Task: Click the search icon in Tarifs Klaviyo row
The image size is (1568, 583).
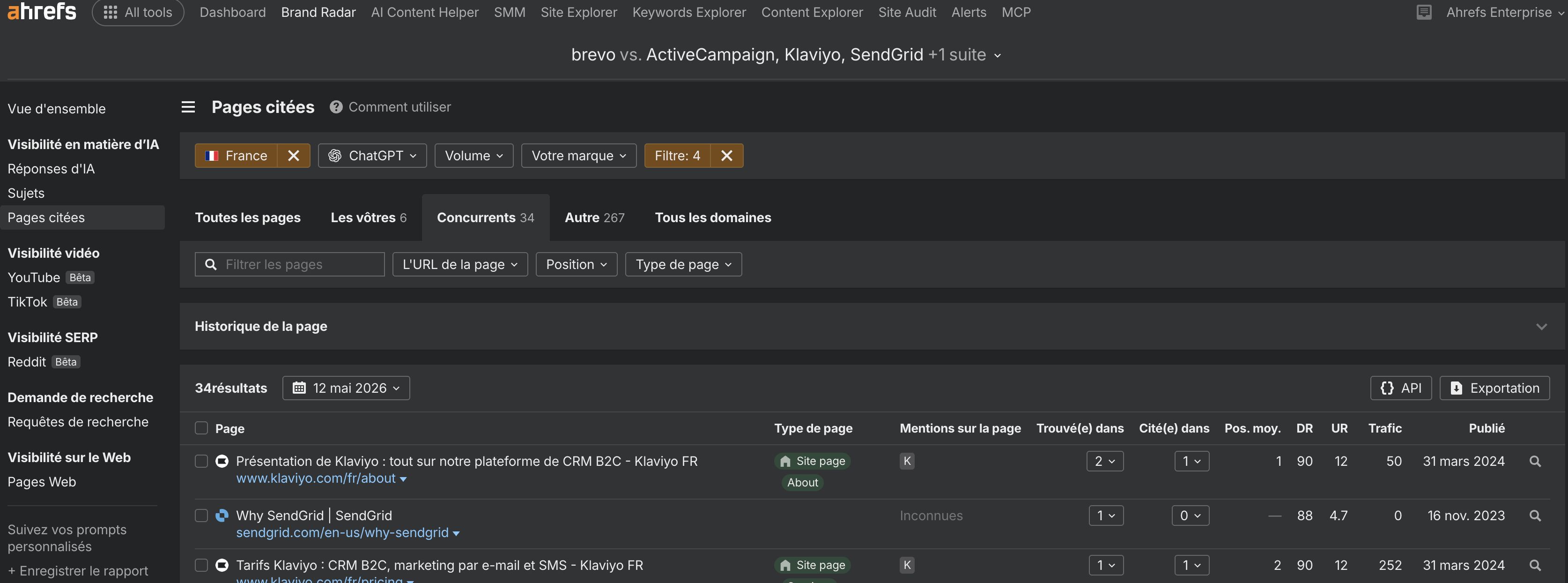Action: pos(1535,565)
